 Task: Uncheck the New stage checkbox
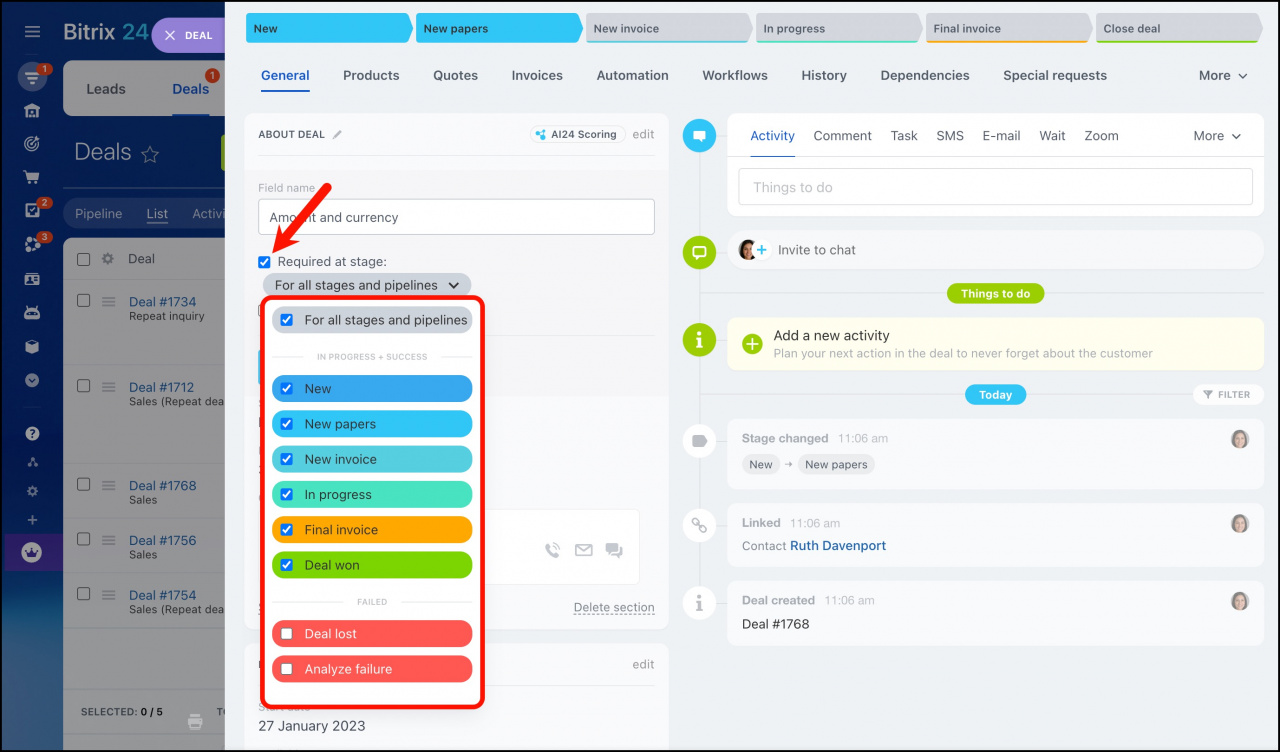tap(287, 389)
